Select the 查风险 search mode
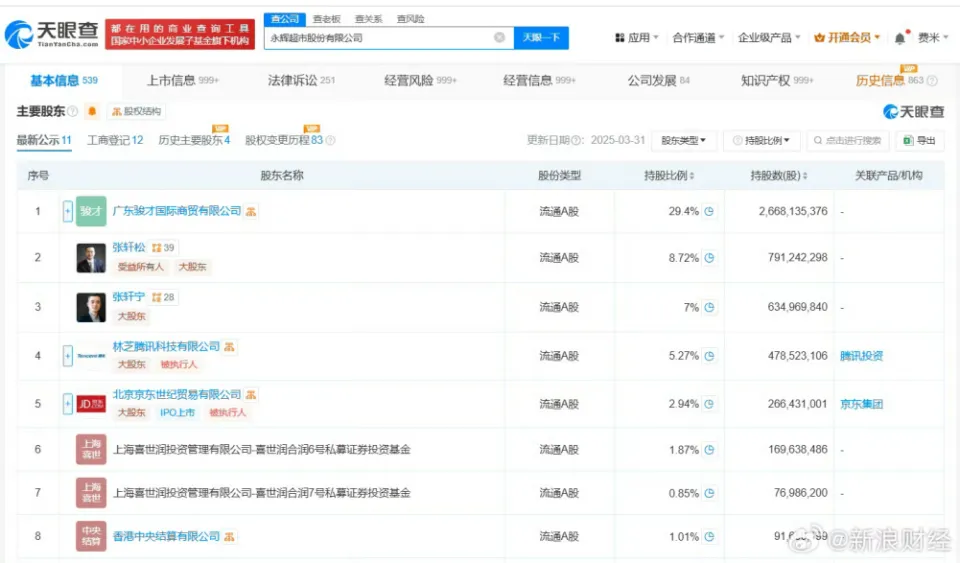The height and width of the screenshot is (563, 960). coord(410,19)
